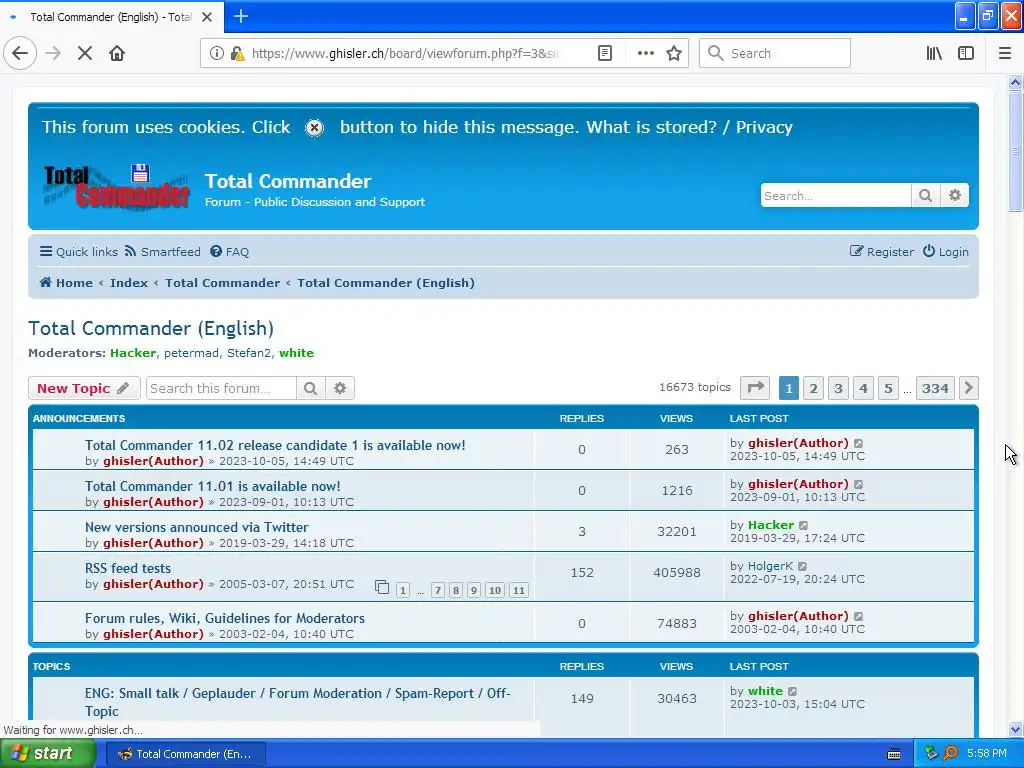The height and width of the screenshot is (768, 1024).
Task: Go to page 2 in pagination
Action: pos(813,389)
